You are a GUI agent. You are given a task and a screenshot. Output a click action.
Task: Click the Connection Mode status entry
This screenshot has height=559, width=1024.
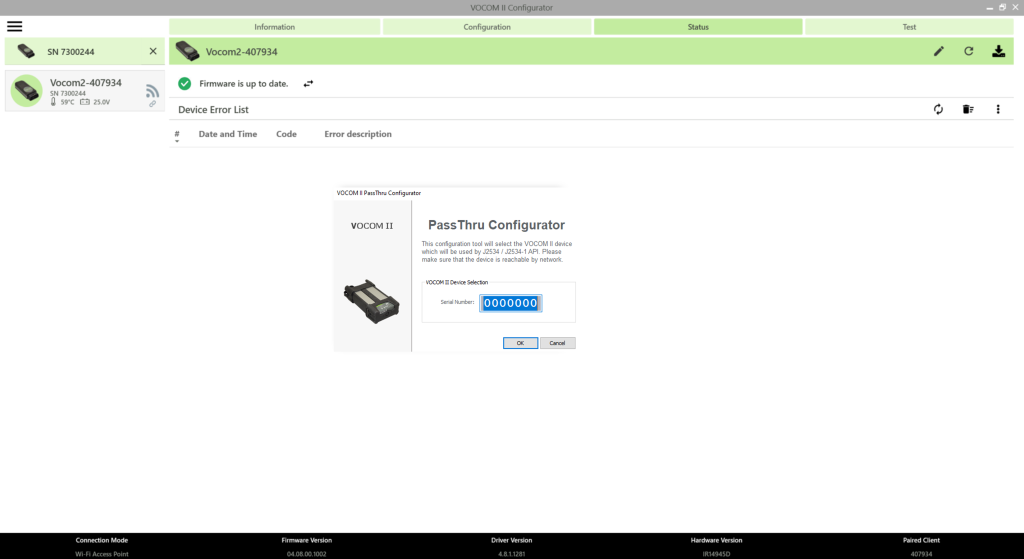pyautogui.click(x=102, y=547)
